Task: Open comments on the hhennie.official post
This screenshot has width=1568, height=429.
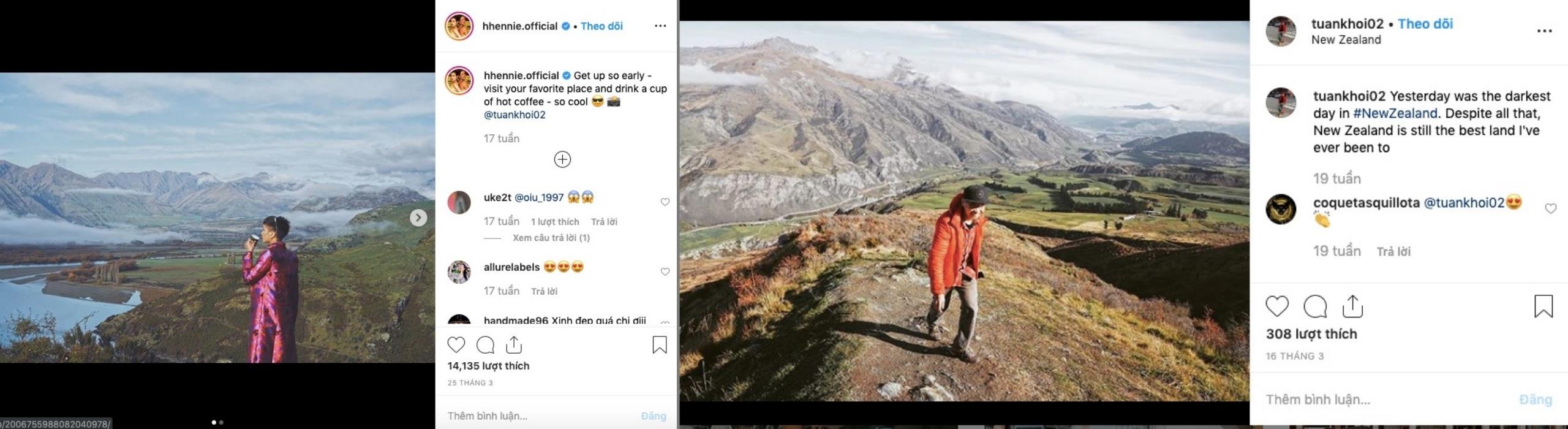Action: [485, 345]
